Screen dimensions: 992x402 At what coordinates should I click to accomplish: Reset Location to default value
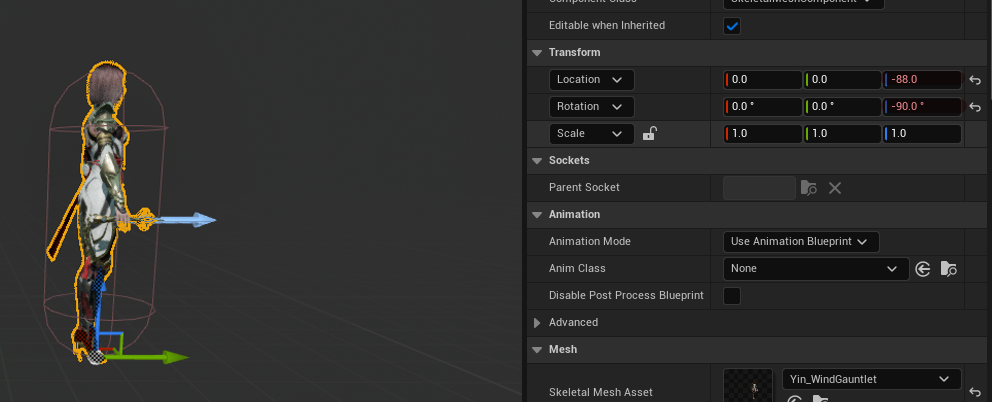(x=975, y=80)
